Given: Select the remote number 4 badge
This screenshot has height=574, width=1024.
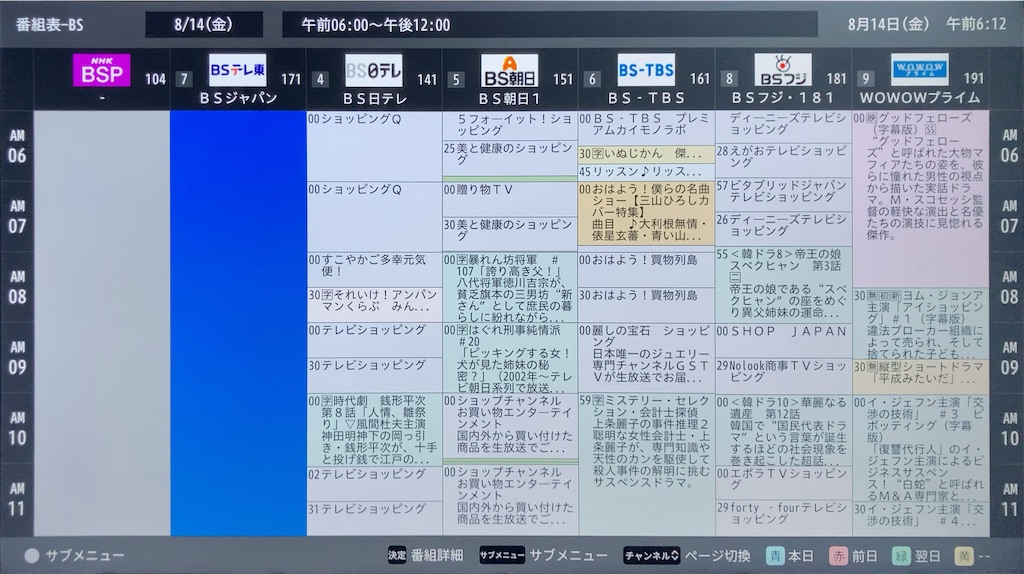Looking at the screenshot, I should tap(320, 80).
